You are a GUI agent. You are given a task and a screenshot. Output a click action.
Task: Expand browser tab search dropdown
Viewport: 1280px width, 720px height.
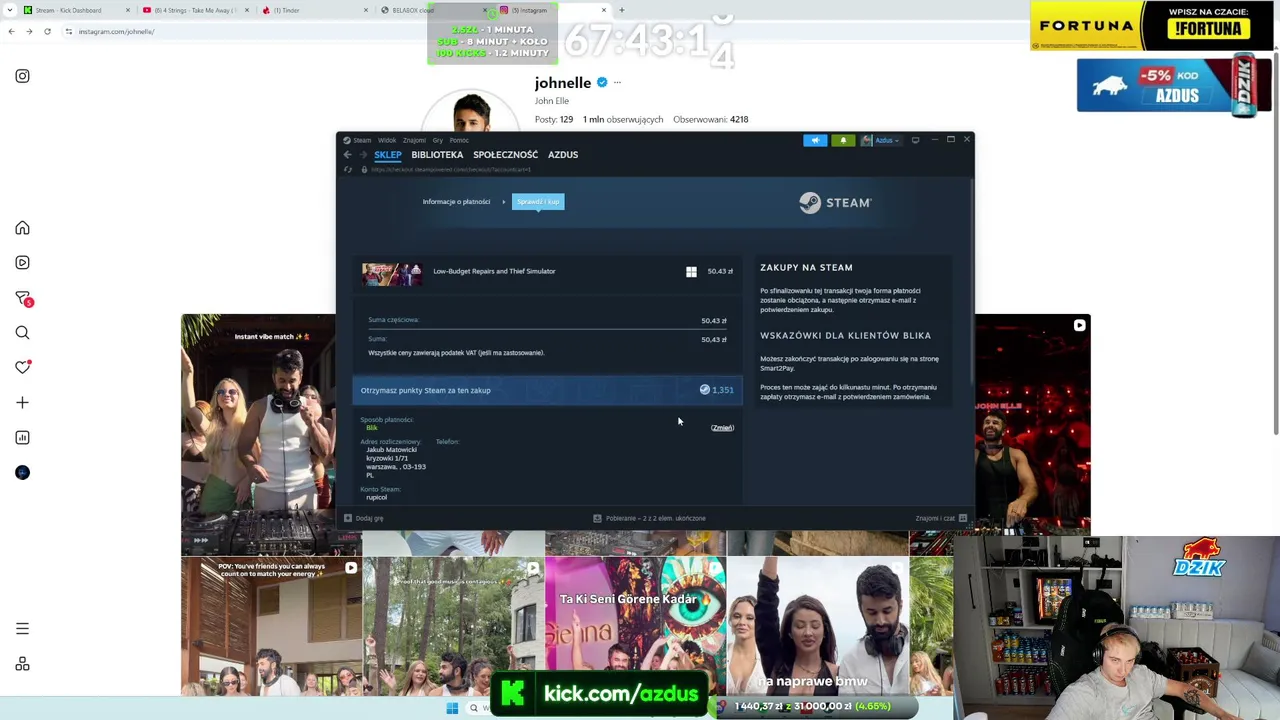click(11, 10)
